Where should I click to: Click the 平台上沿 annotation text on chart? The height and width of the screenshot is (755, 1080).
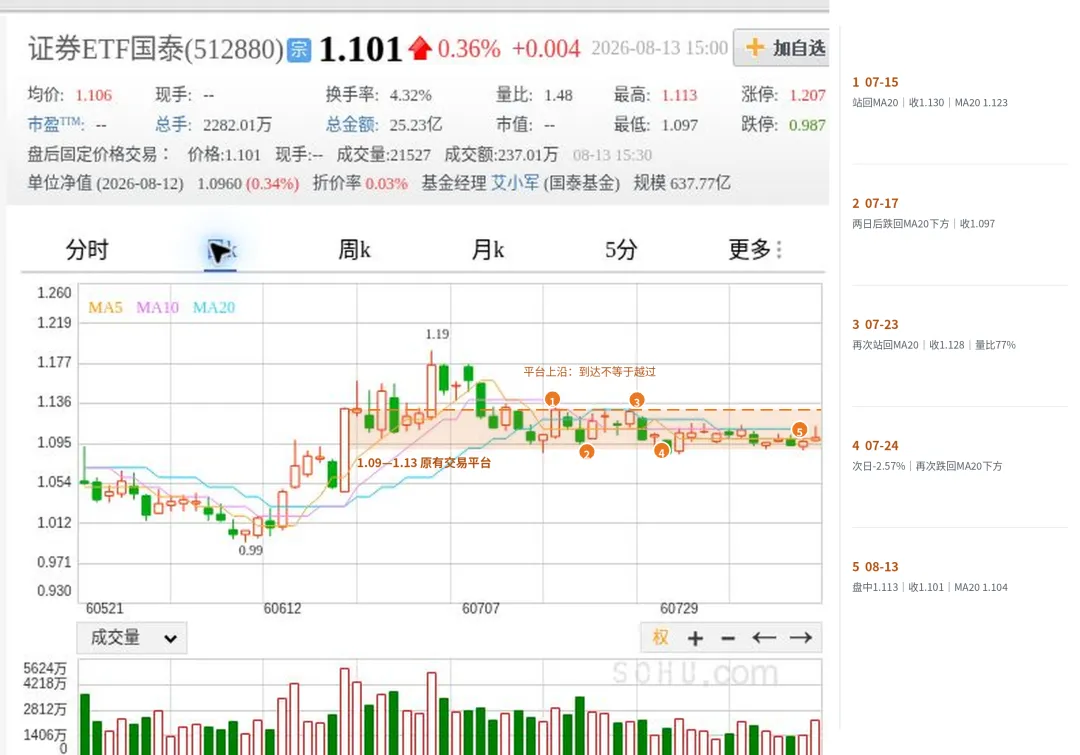click(x=590, y=372)
